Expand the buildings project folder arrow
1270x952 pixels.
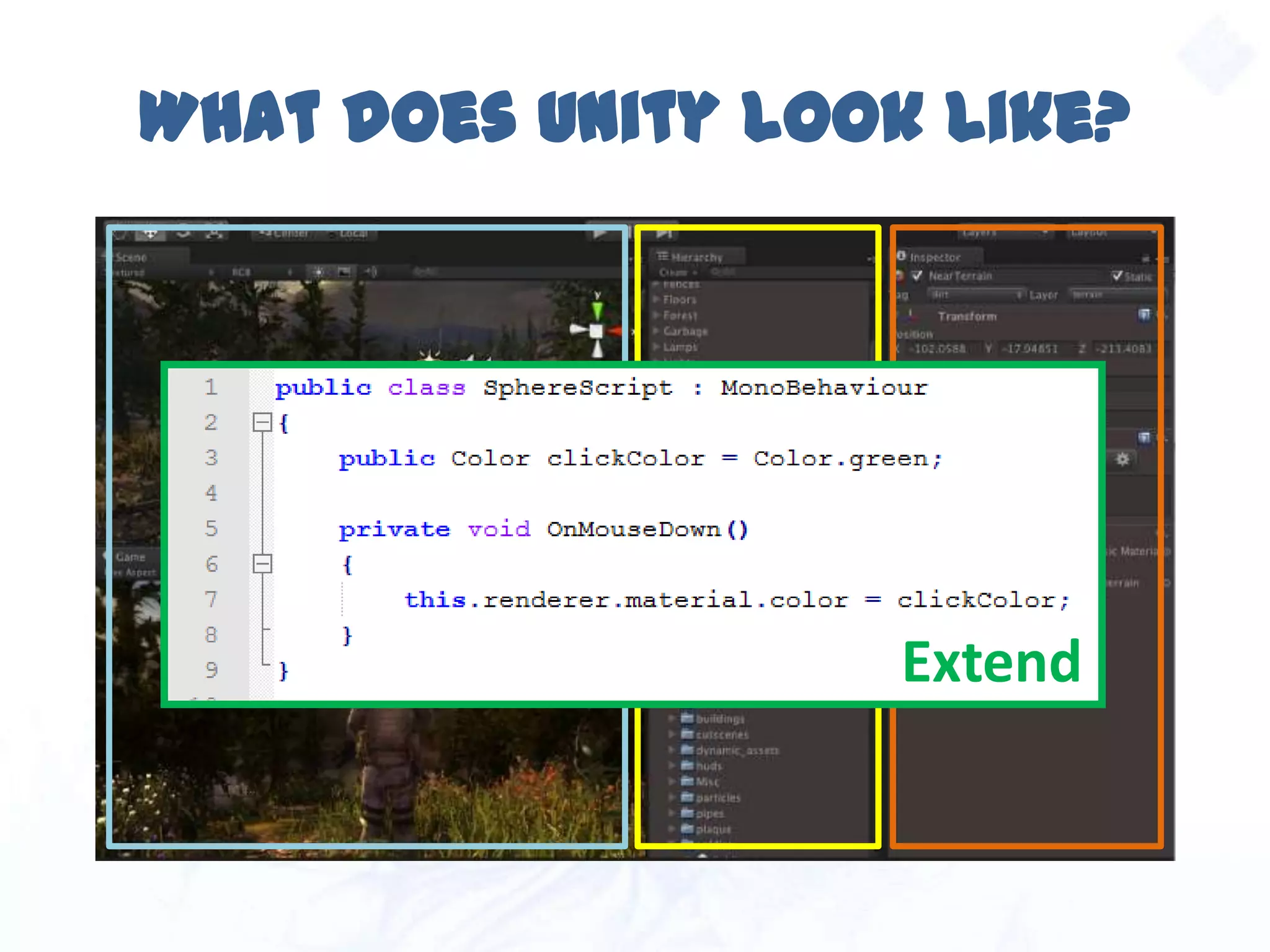672,718
